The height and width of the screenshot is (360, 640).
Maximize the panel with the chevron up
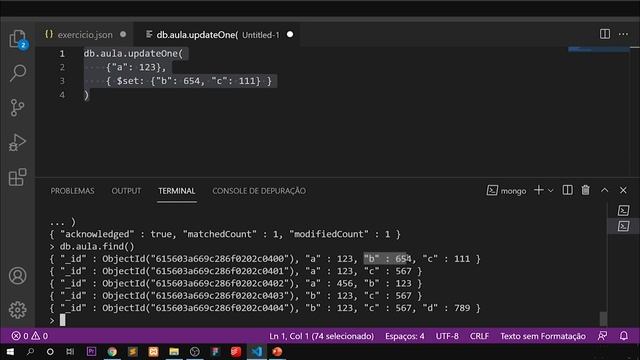tap(604, 190)
